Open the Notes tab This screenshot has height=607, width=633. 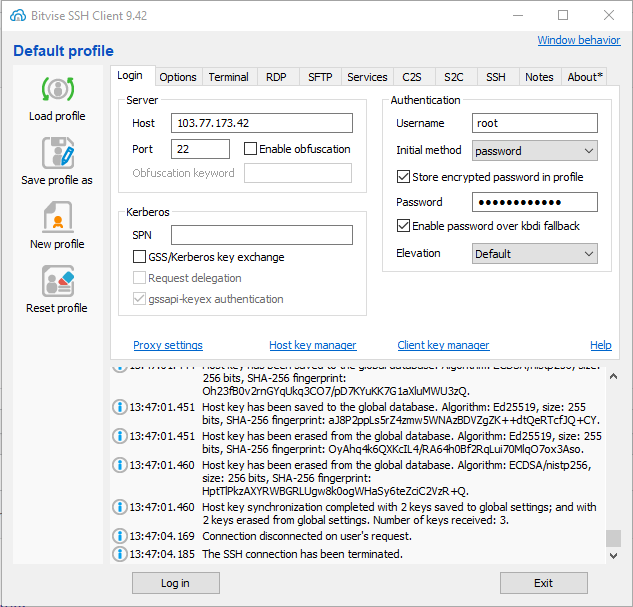coord(539,77)
